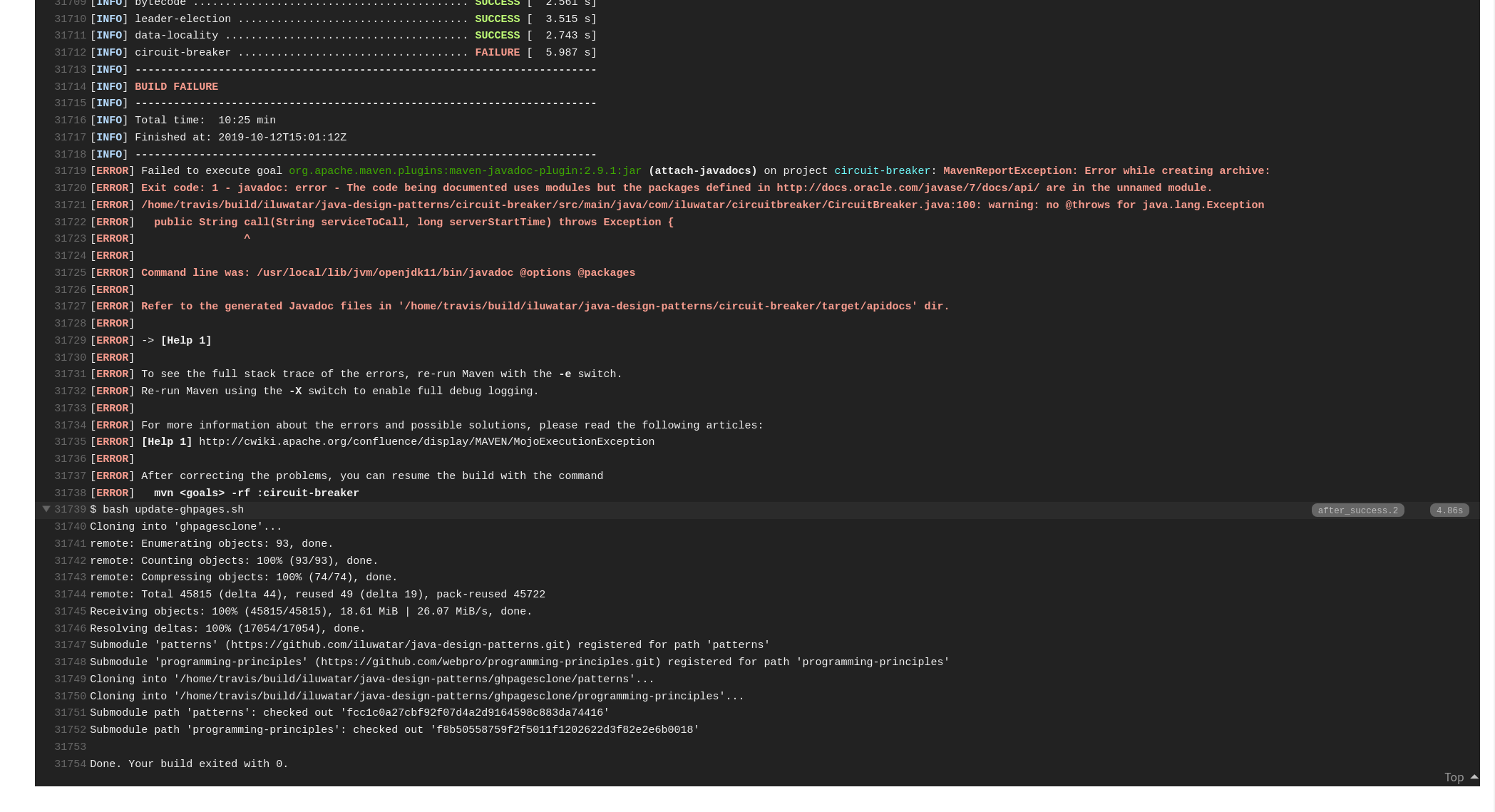Click the up arrow icon beside Top
Image resolution: width=1495 pixels, height=812 pixels.
pos(1474,777)
